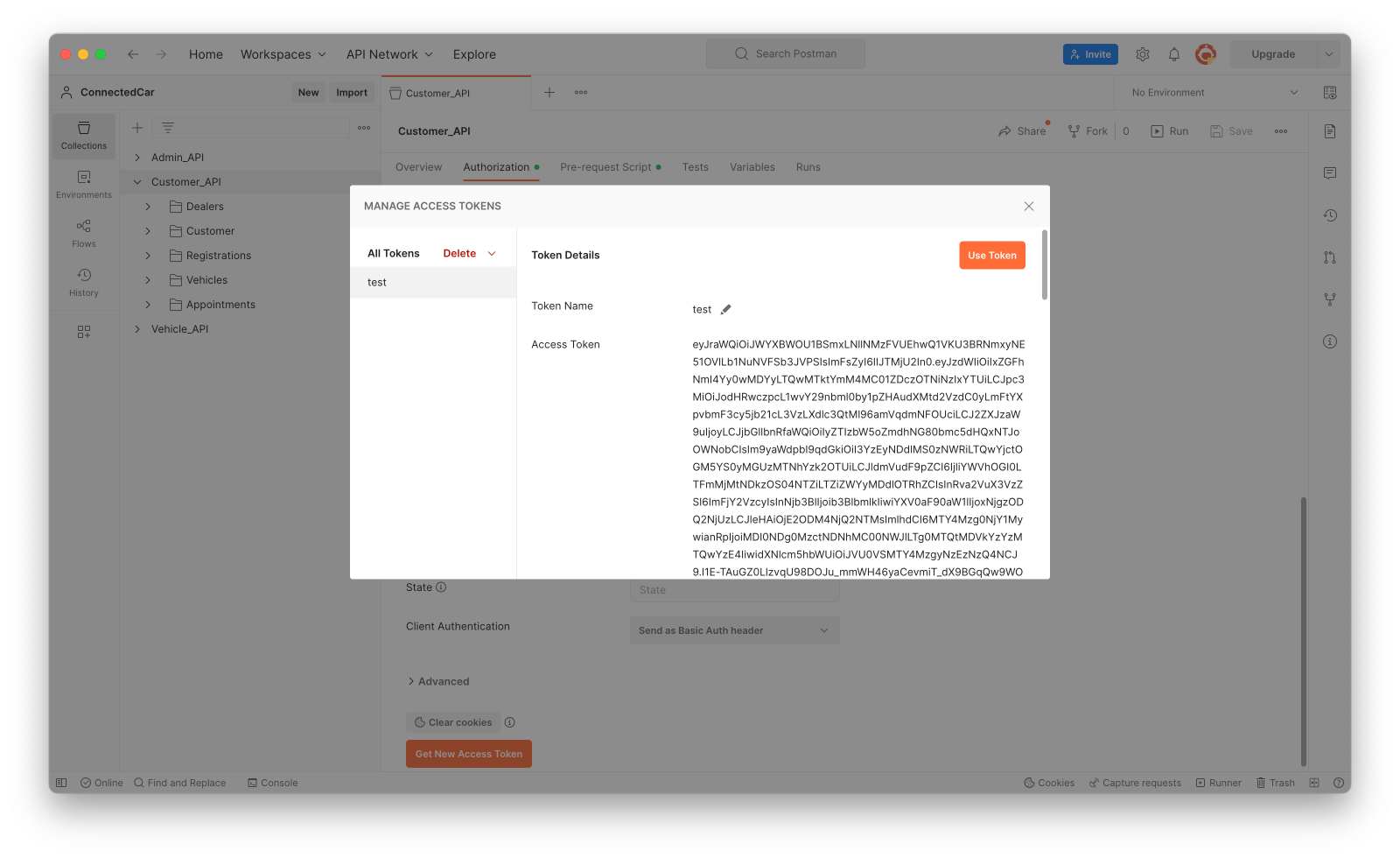Open the collection info icon in right sidebar
Image resolution: width=1400 pixels, height=858 pixels.
pyautogui.click(x=1330, y=341)
